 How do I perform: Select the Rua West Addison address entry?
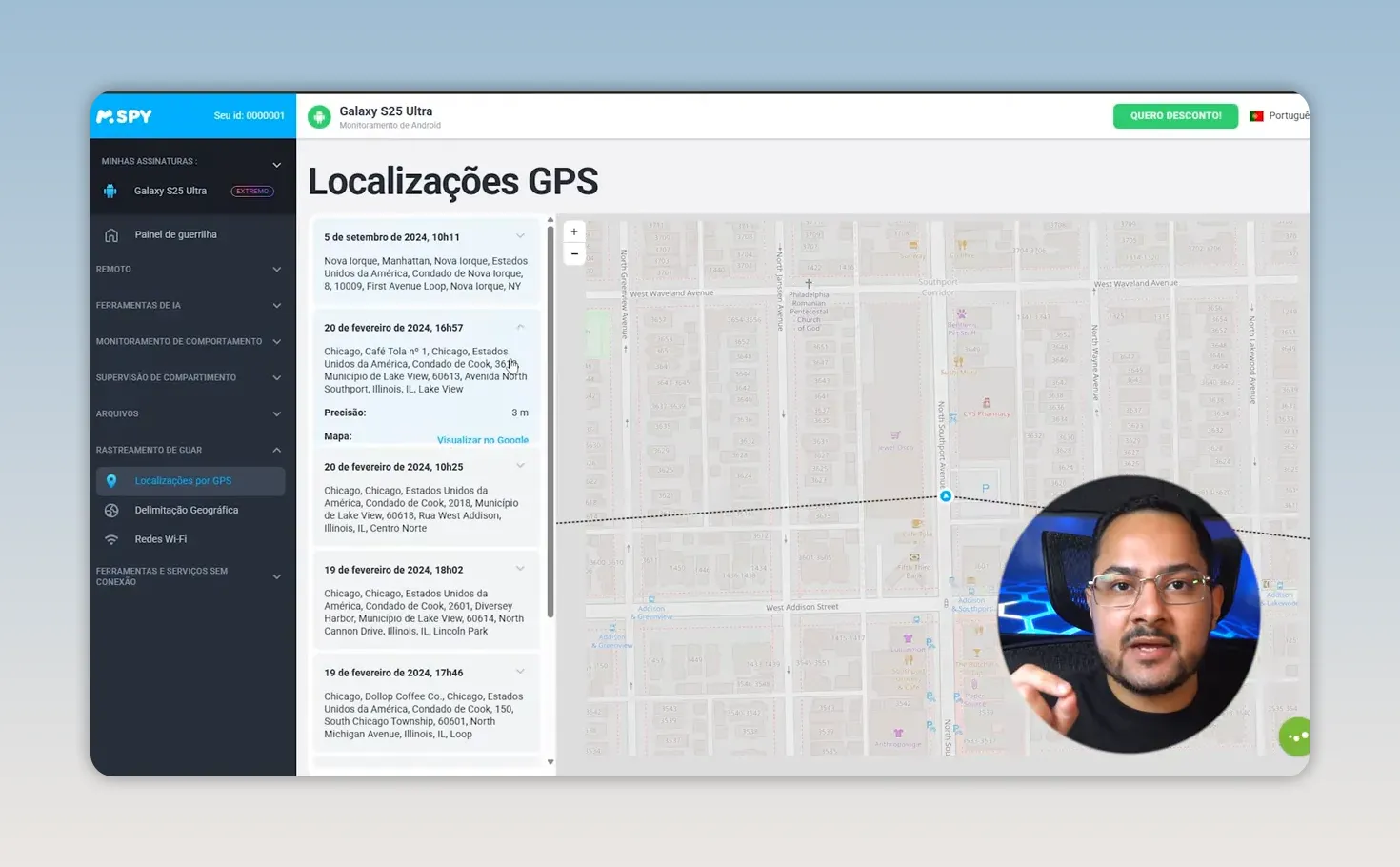click(x=421, y=510)
